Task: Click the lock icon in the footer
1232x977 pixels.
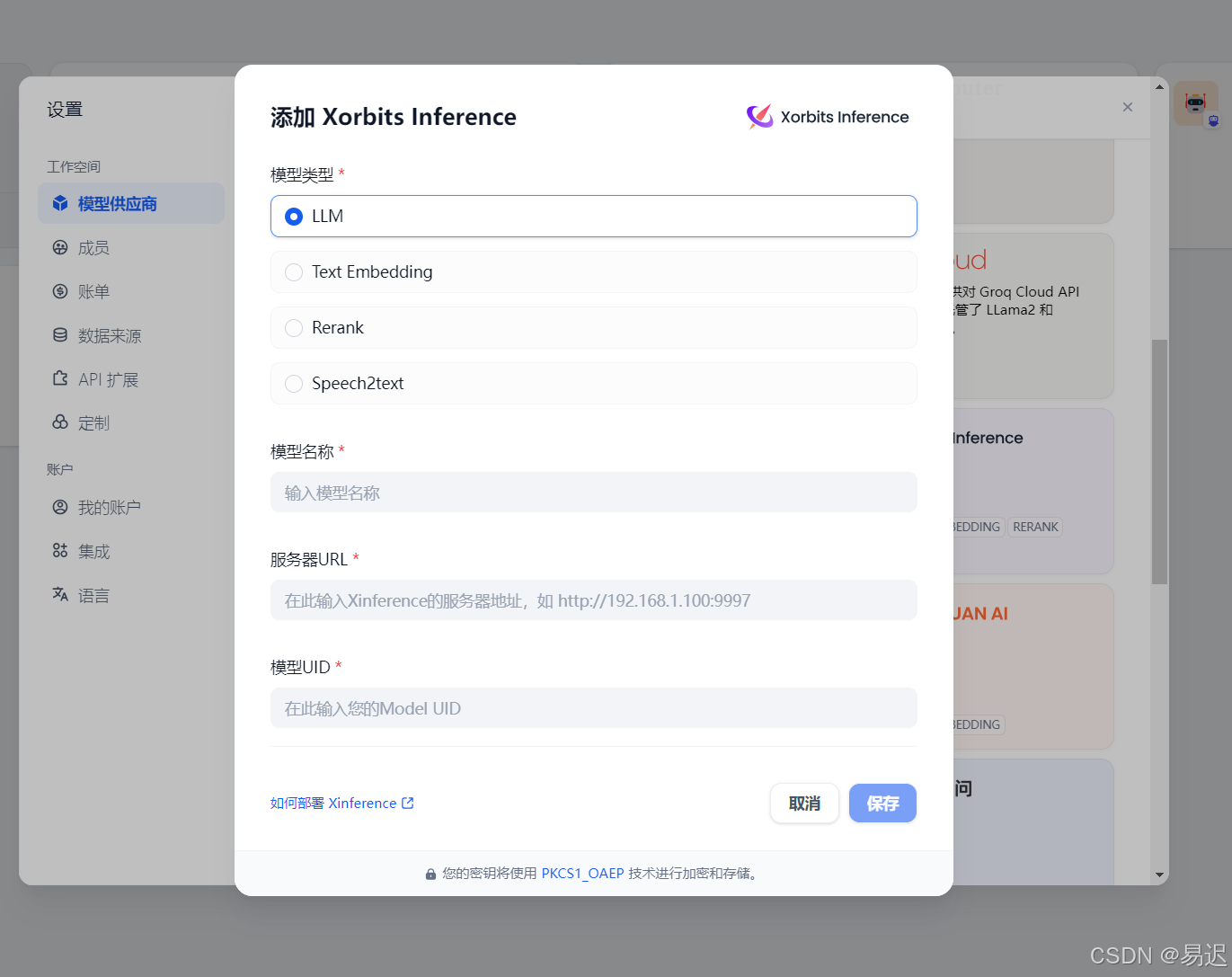Action: click(x=430, y=874)
